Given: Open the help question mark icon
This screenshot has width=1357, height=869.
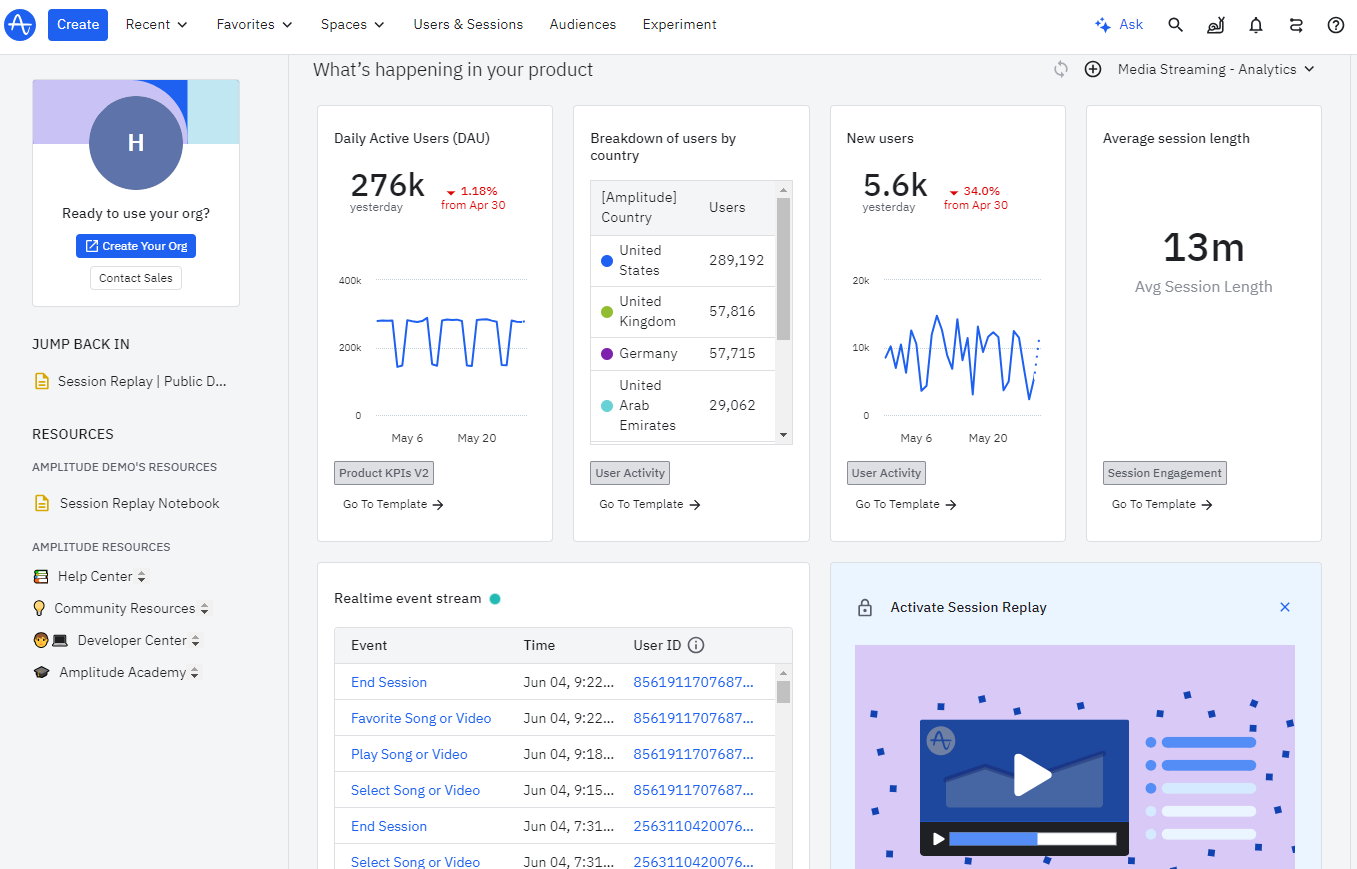Looking at the screenshot, I should (1336, 25).
